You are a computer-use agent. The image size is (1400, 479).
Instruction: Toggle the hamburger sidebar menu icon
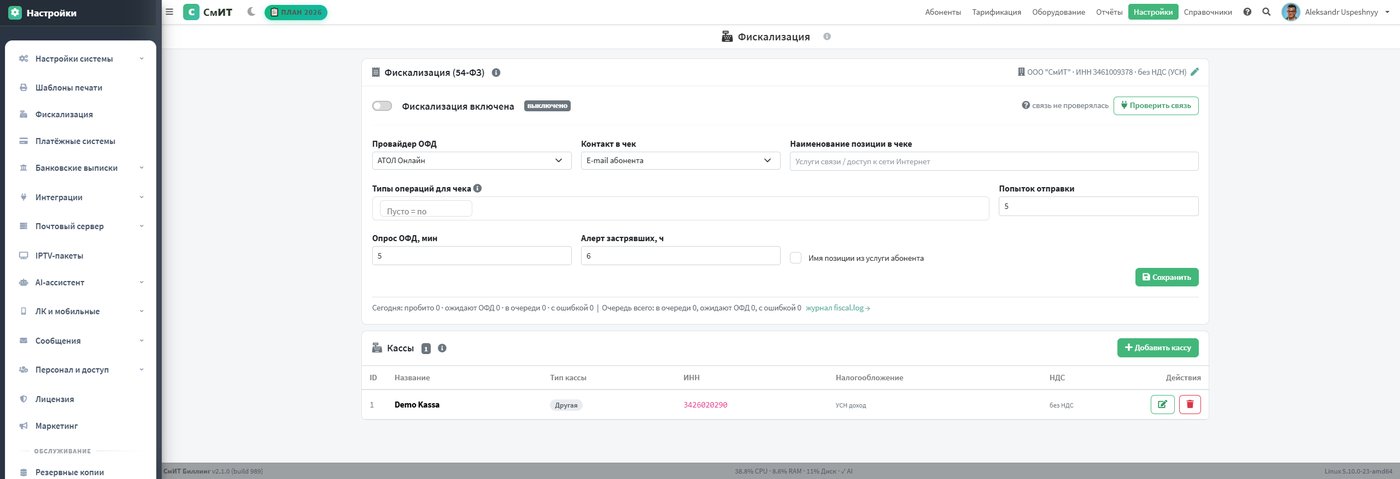[169, 12]
